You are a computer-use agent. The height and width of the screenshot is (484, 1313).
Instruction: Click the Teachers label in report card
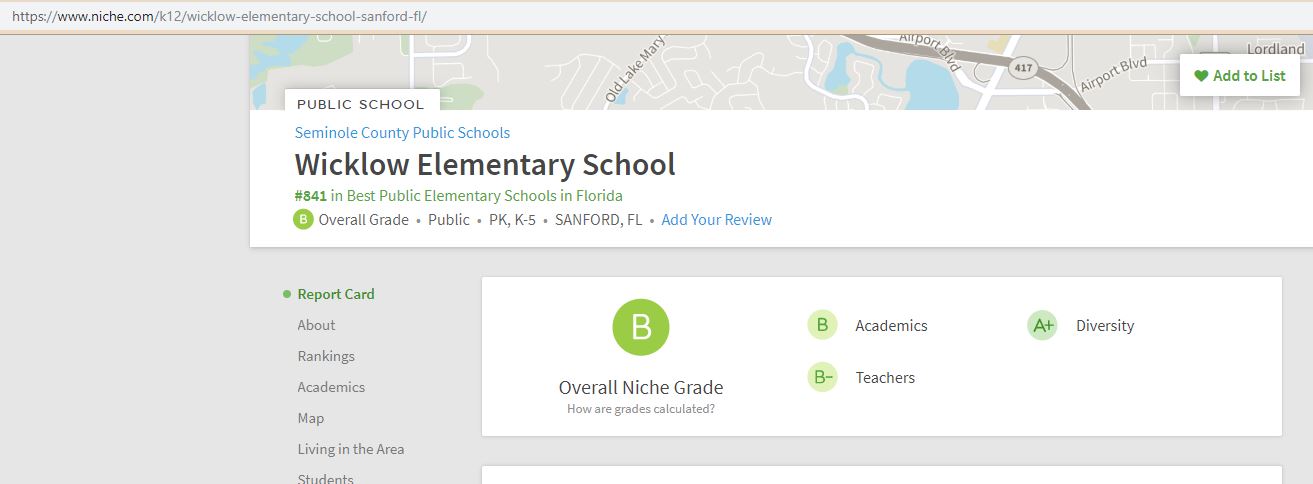point(885,377)
